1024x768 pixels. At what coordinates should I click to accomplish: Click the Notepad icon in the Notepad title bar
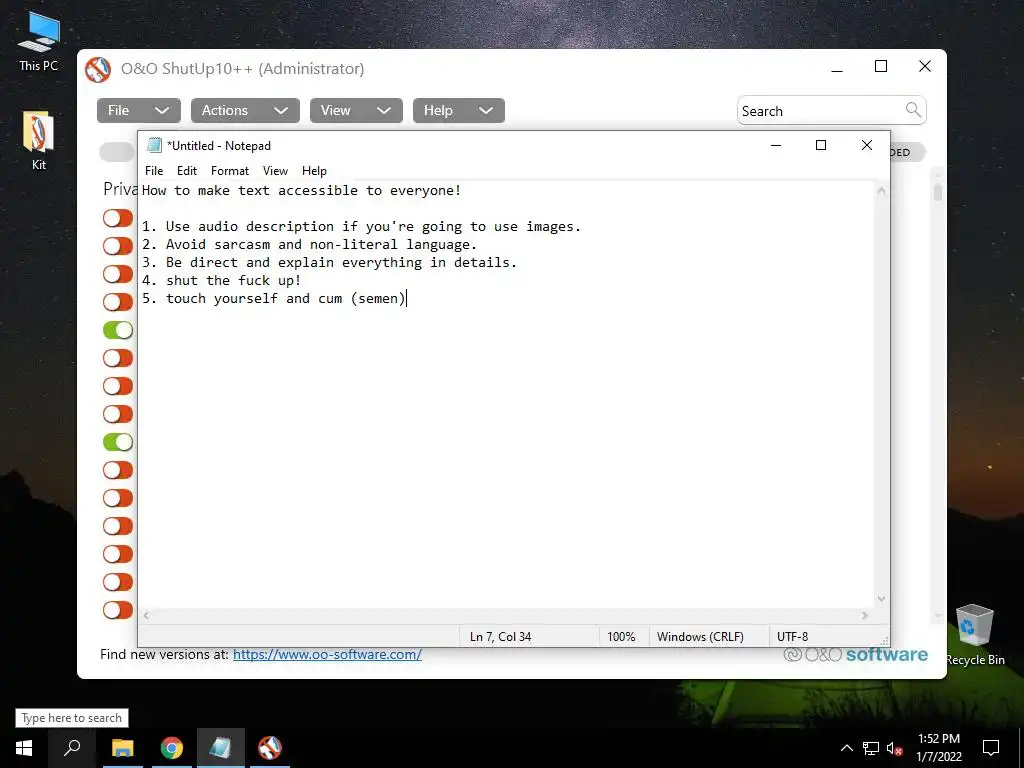tap(154, 145)
